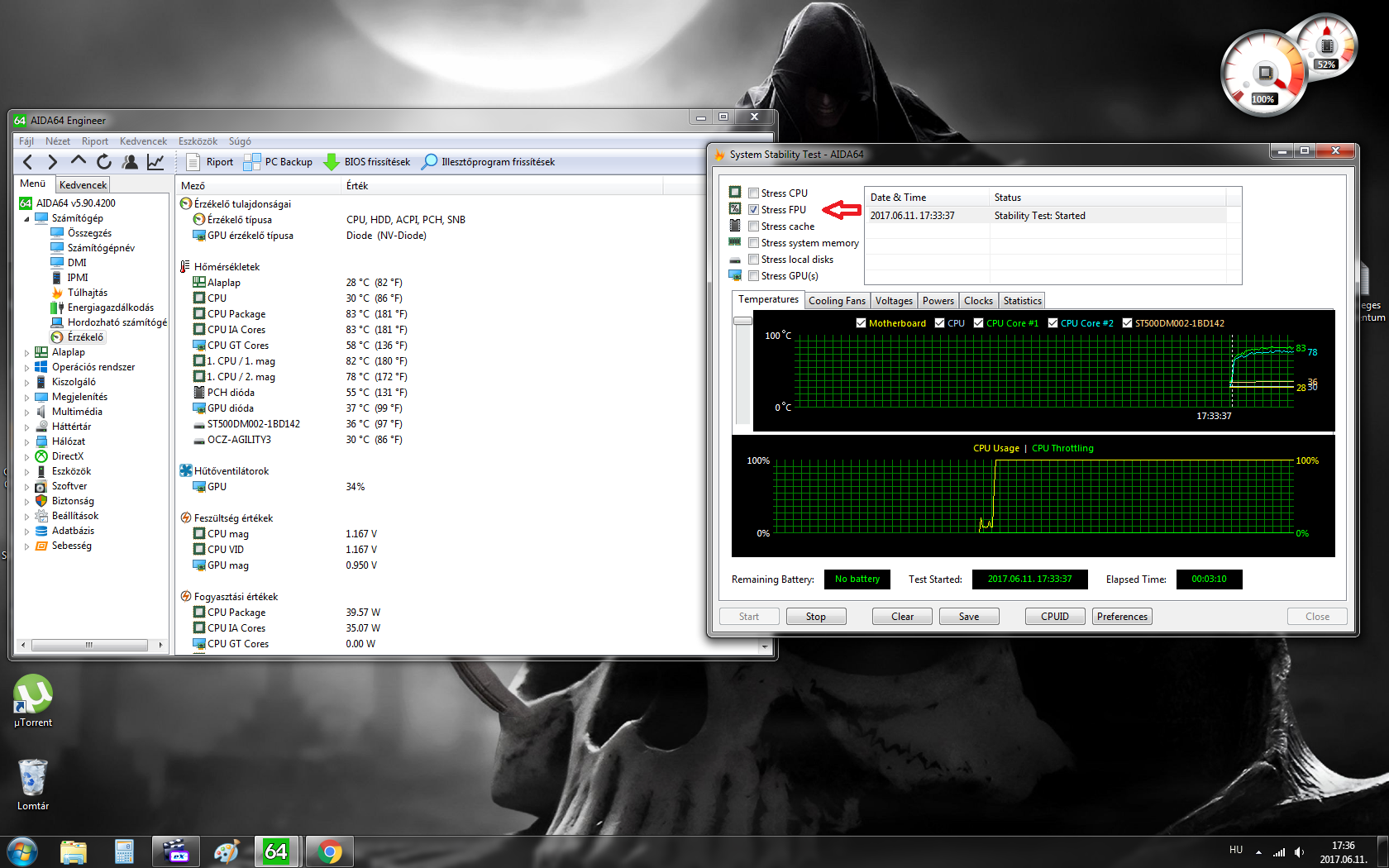Open File Explorer from the taskbar

point(74,851)
